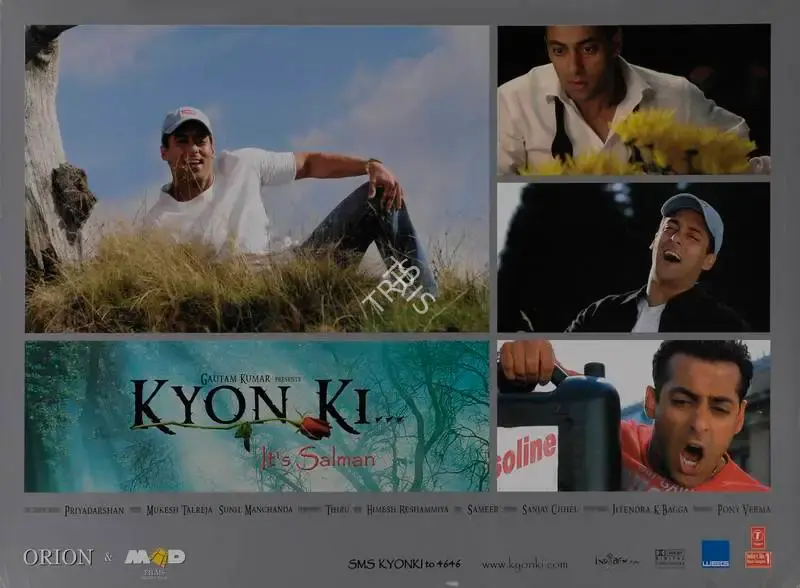800x588 pixels.
Task: Click the red T-Series logo at top
Action: [758, 538]
